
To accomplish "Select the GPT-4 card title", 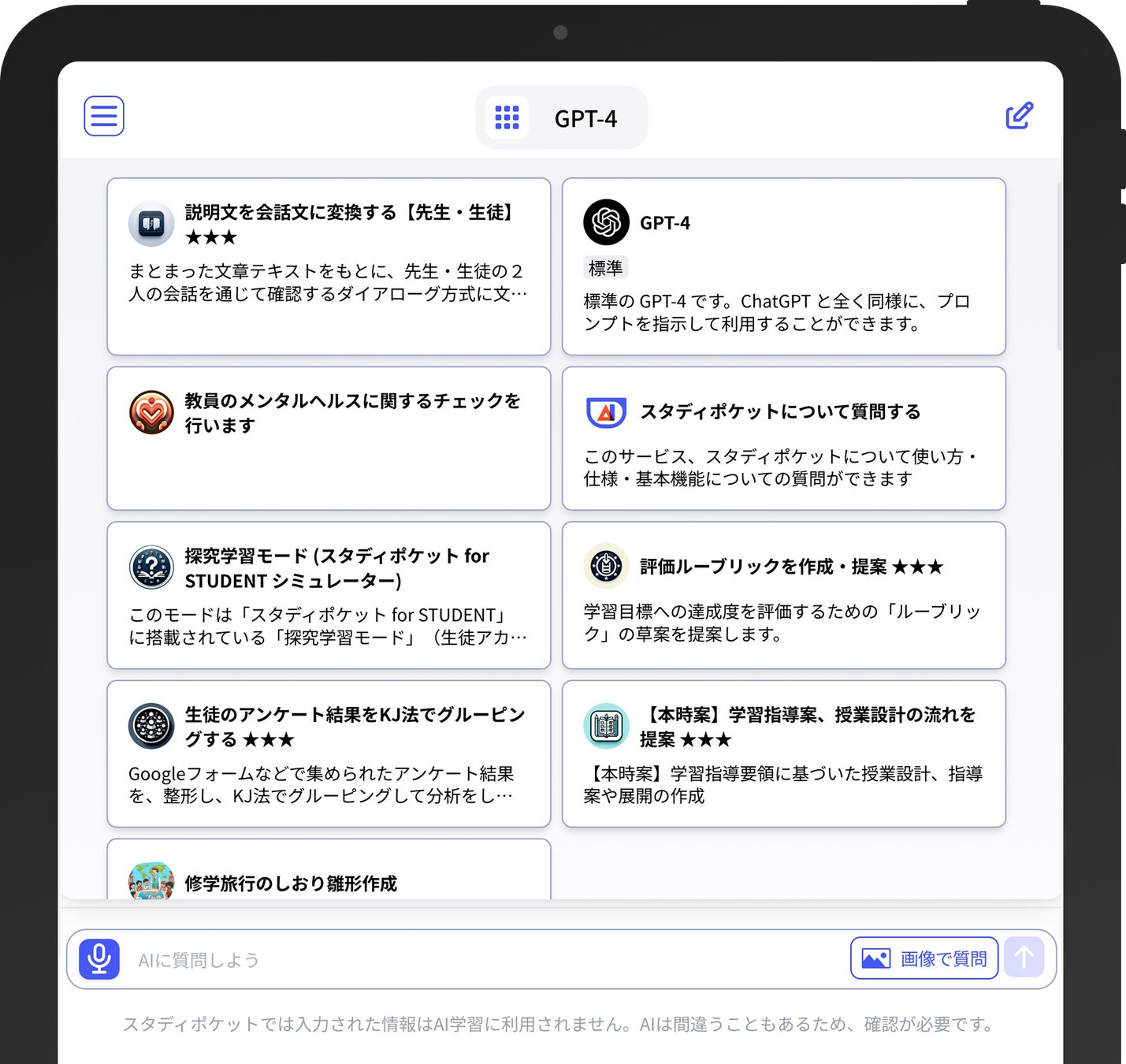I will point(665,223).
